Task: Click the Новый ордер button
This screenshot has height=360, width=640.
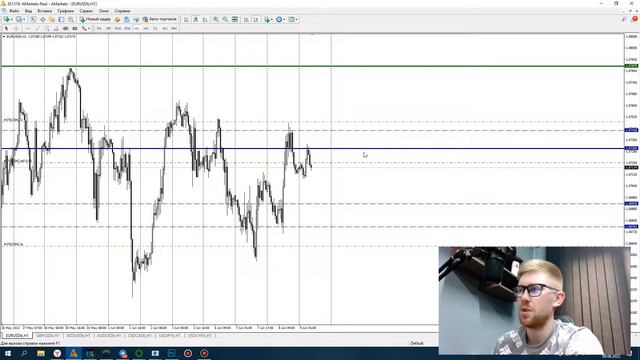Action: point(95,19)
